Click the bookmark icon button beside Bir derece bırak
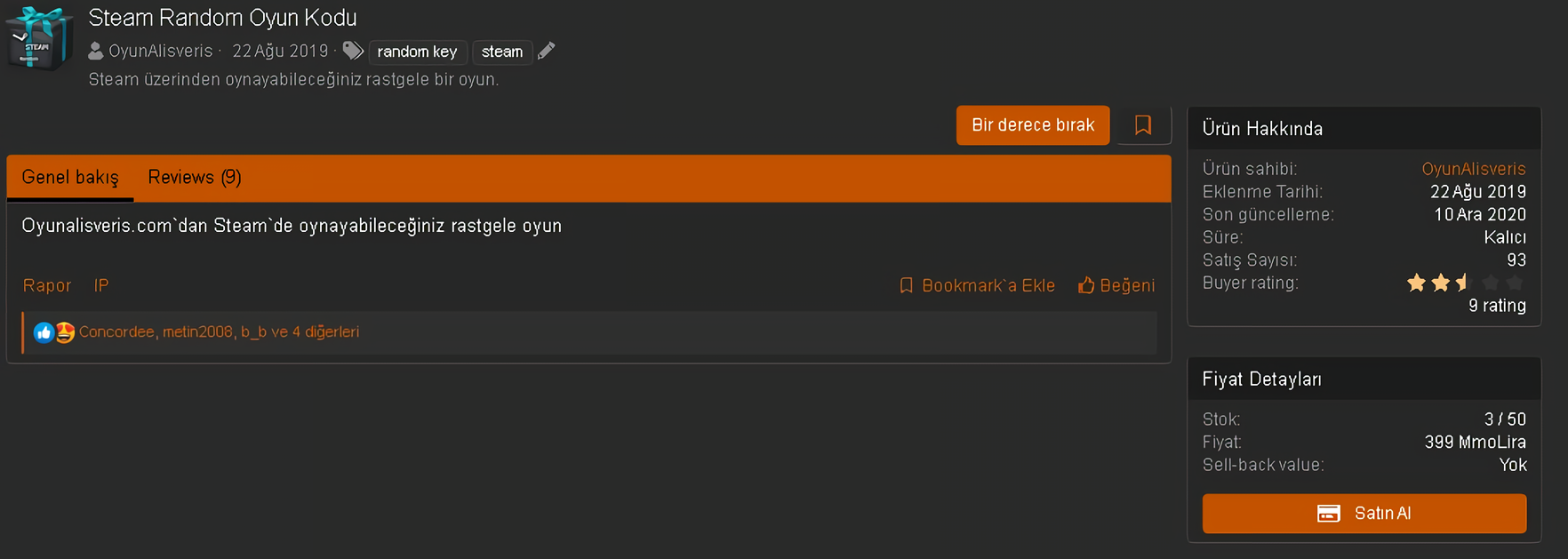This screenshot has height=559, width=1568. pyautogui.click(x=1143, y=125)
